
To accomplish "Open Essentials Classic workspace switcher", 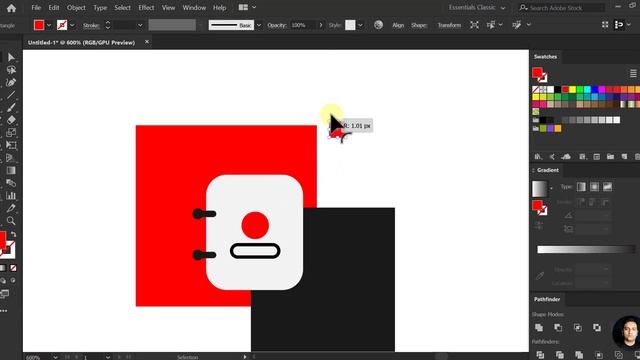I will [x=477, y=8].
